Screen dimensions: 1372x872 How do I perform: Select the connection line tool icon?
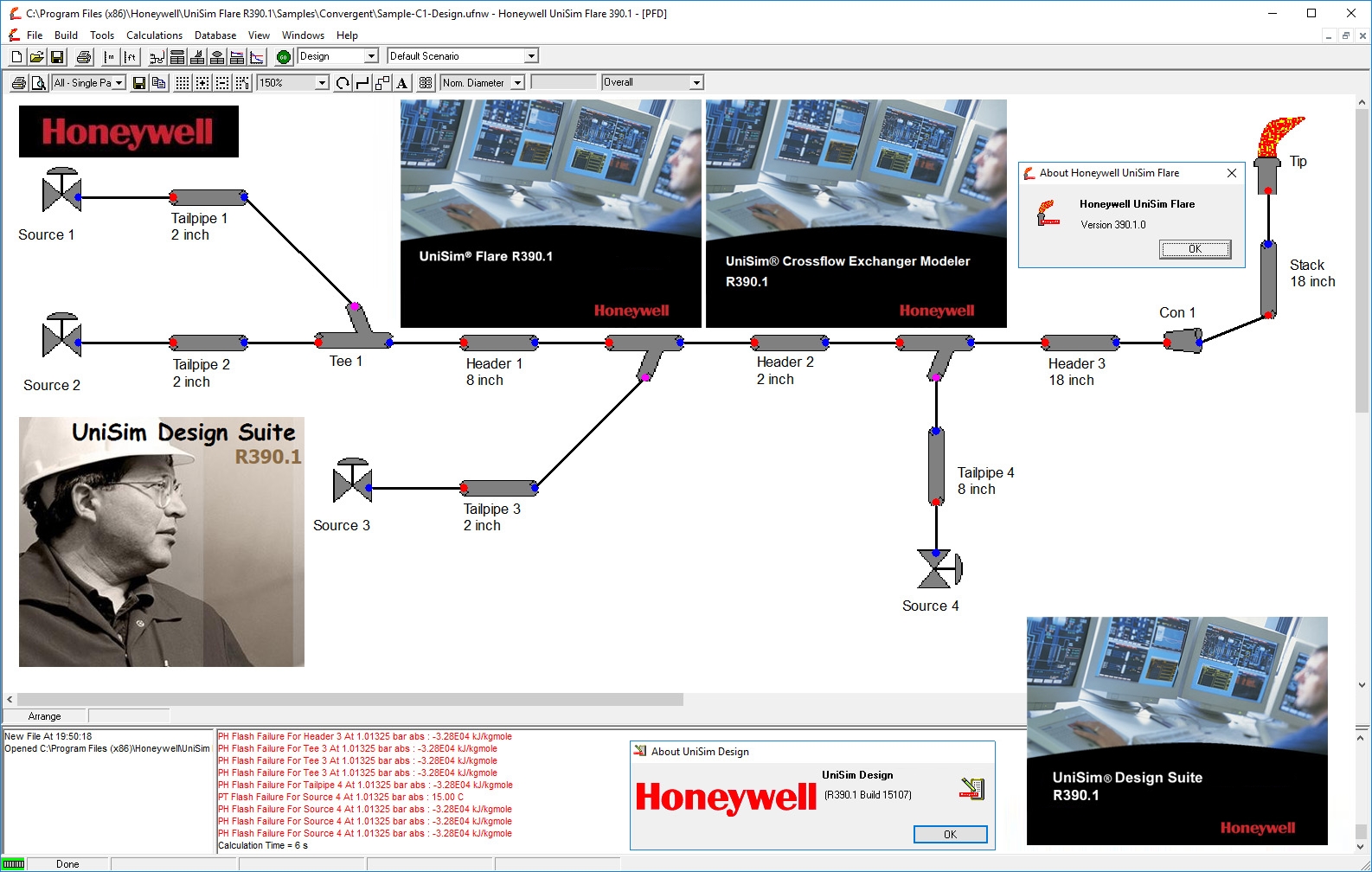tap(362, 83)
